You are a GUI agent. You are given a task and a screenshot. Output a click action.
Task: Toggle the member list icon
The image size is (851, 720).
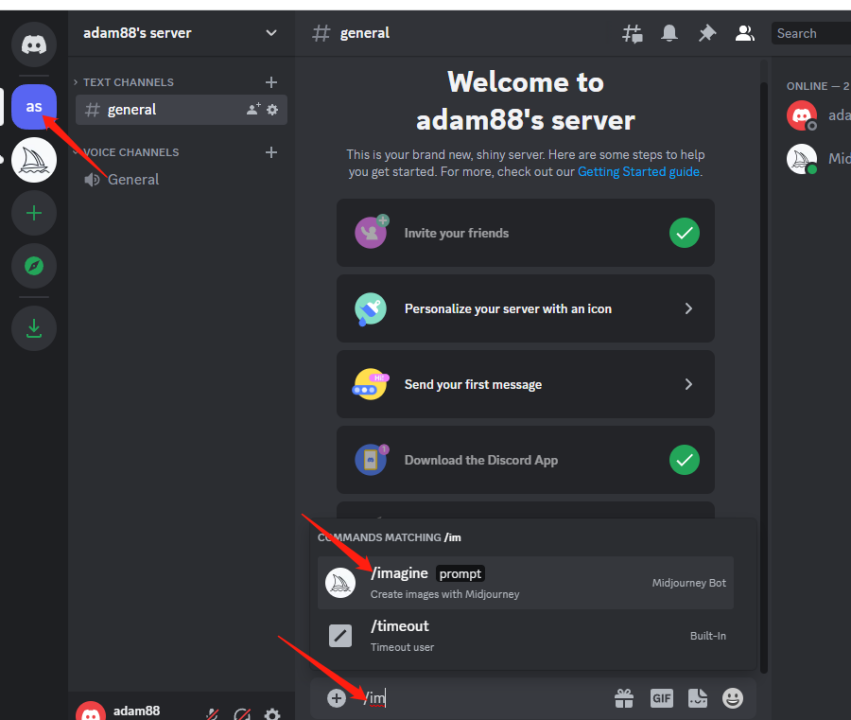745,34
